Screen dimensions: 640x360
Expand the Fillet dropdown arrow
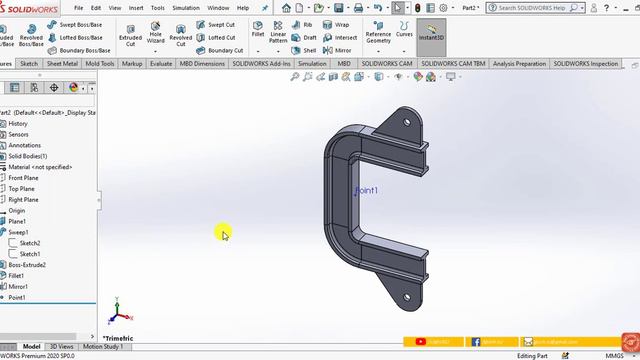coord(258,51)
